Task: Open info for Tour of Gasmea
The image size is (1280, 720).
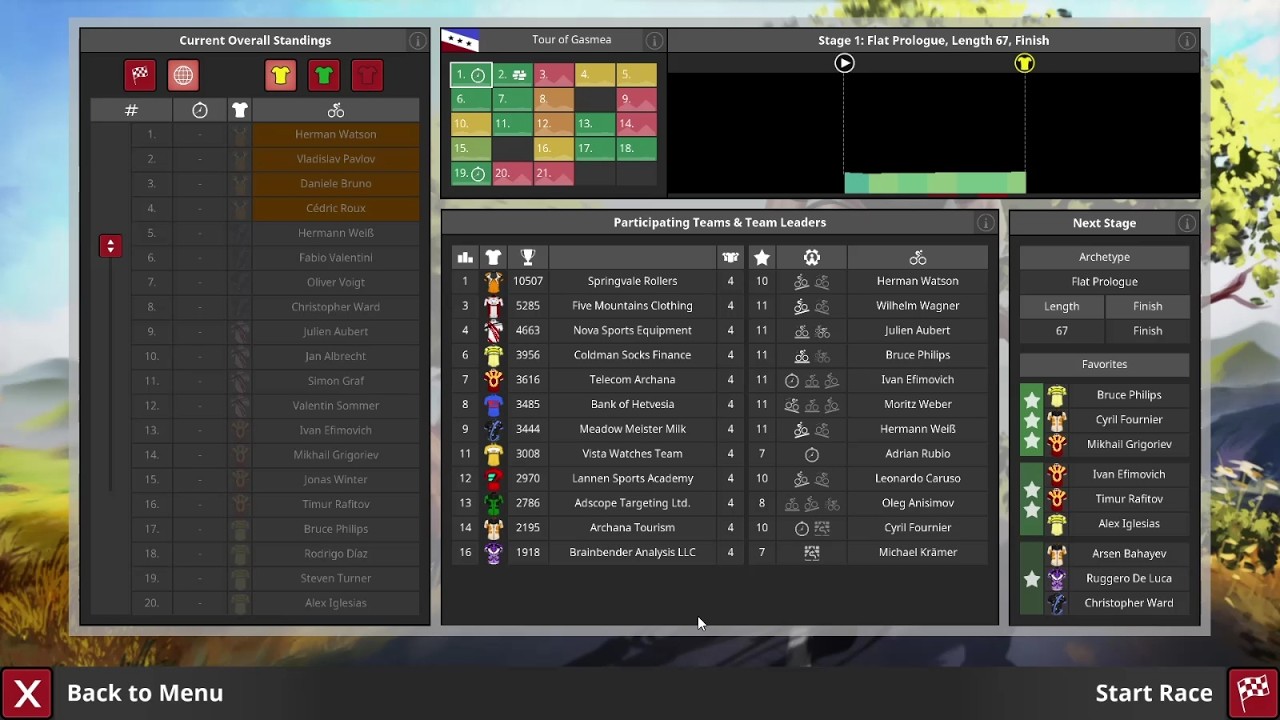Action: [653, 41]
